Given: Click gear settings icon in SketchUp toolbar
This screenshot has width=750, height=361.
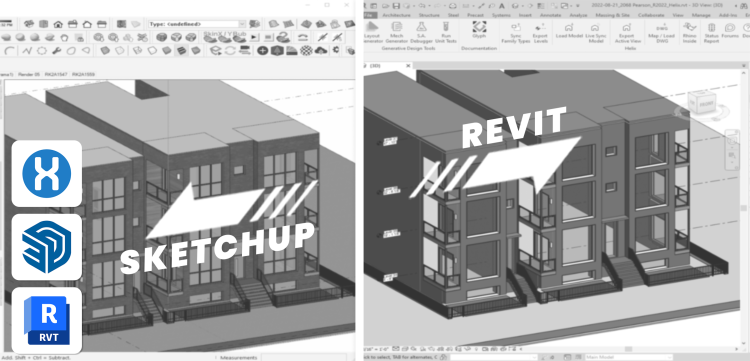Looking at the screenshot, I should pyautogui.click(x=336, y=50).
